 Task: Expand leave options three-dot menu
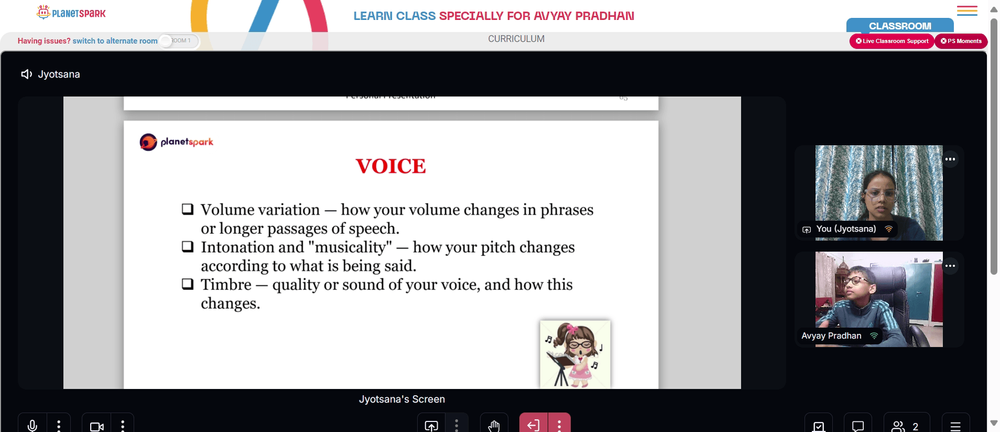559,424
